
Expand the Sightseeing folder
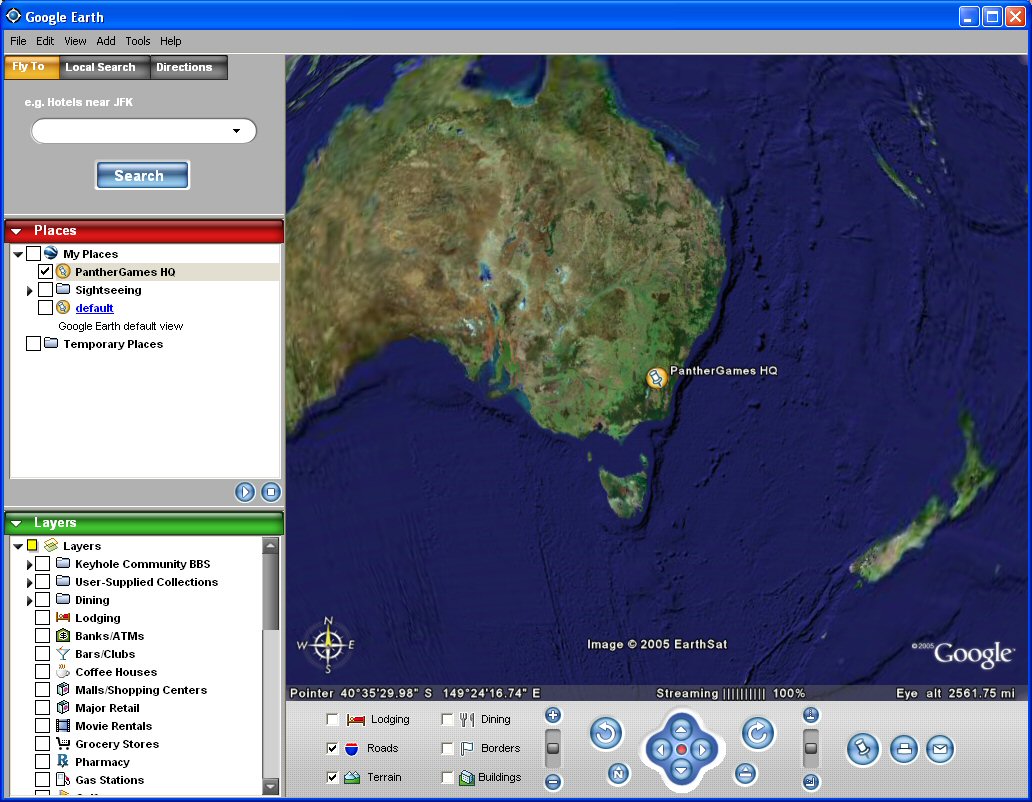pyautogui.click(x=30, y=291)
